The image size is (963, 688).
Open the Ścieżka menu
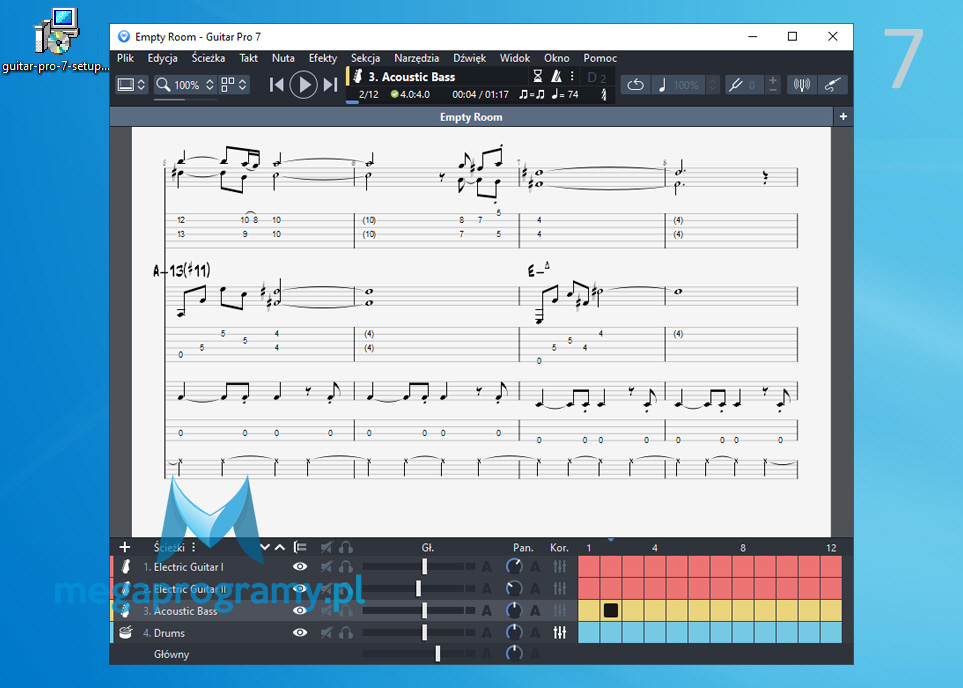tap(208, 58)
